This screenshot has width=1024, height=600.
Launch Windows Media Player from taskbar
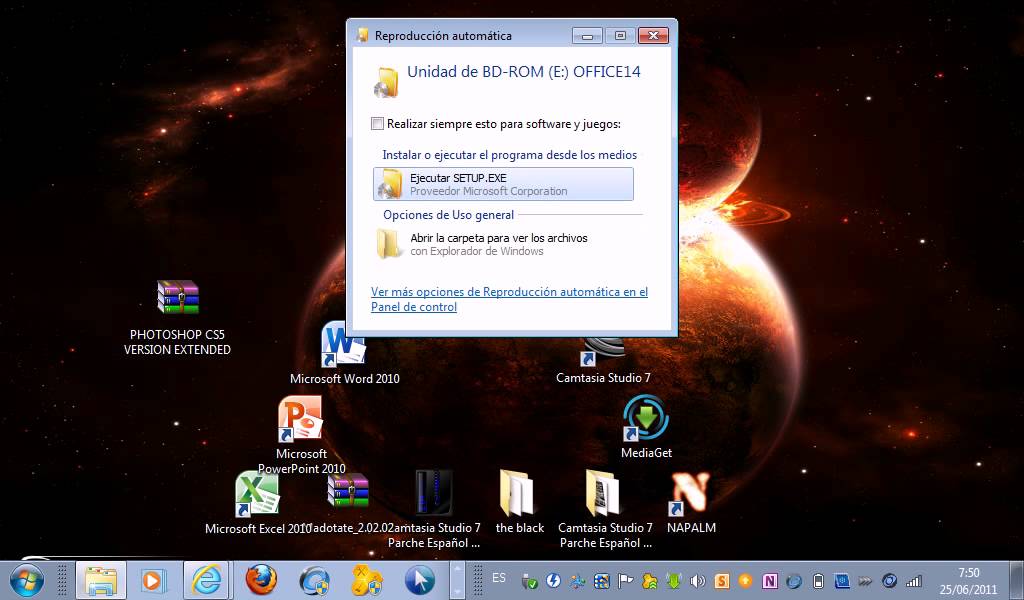[153, 580]
